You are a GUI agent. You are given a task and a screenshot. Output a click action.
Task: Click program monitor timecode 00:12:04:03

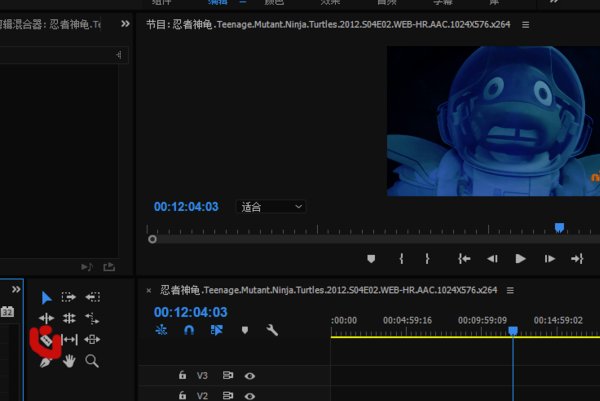click(186, 207)
